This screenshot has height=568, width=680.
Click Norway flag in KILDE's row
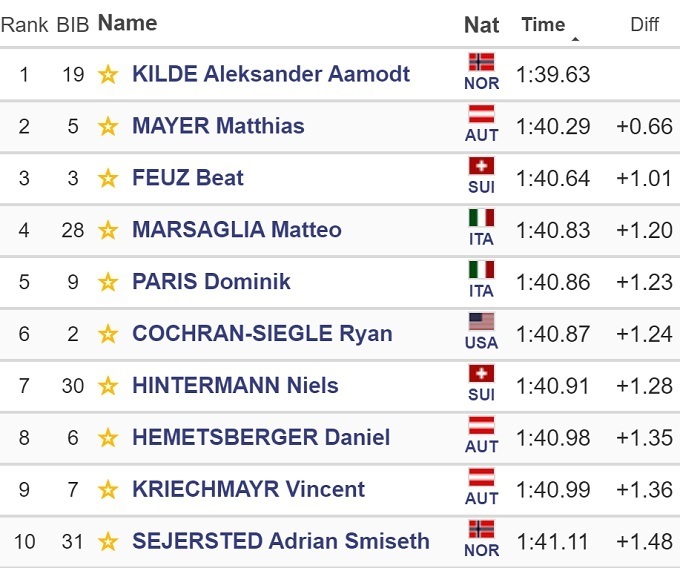click(x=481, y=62)
